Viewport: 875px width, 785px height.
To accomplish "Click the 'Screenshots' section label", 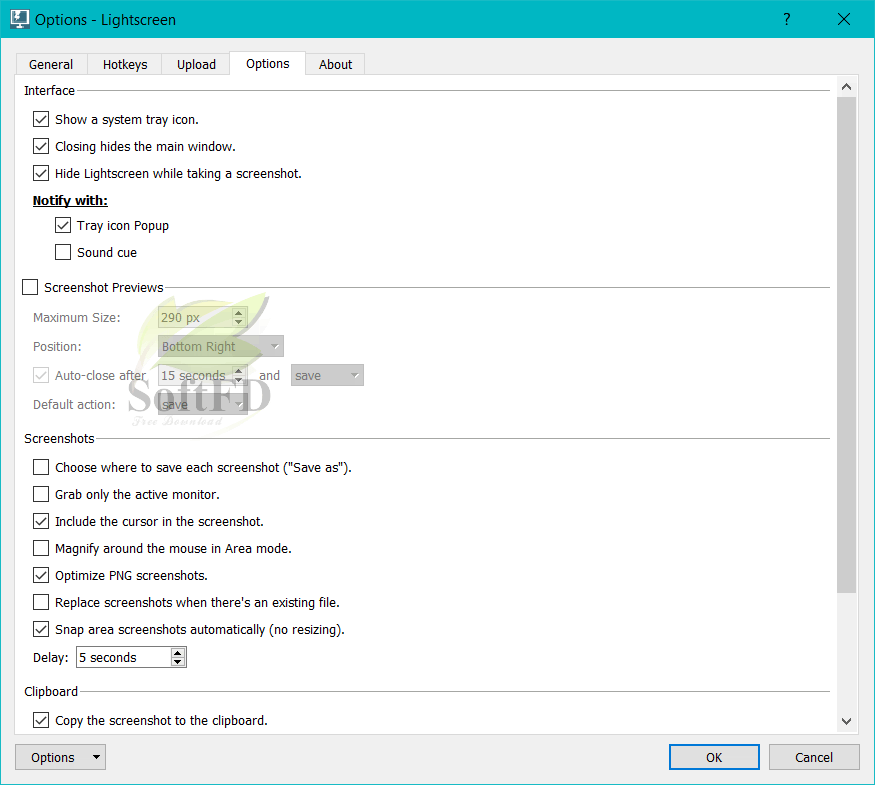I will (59, 439).
